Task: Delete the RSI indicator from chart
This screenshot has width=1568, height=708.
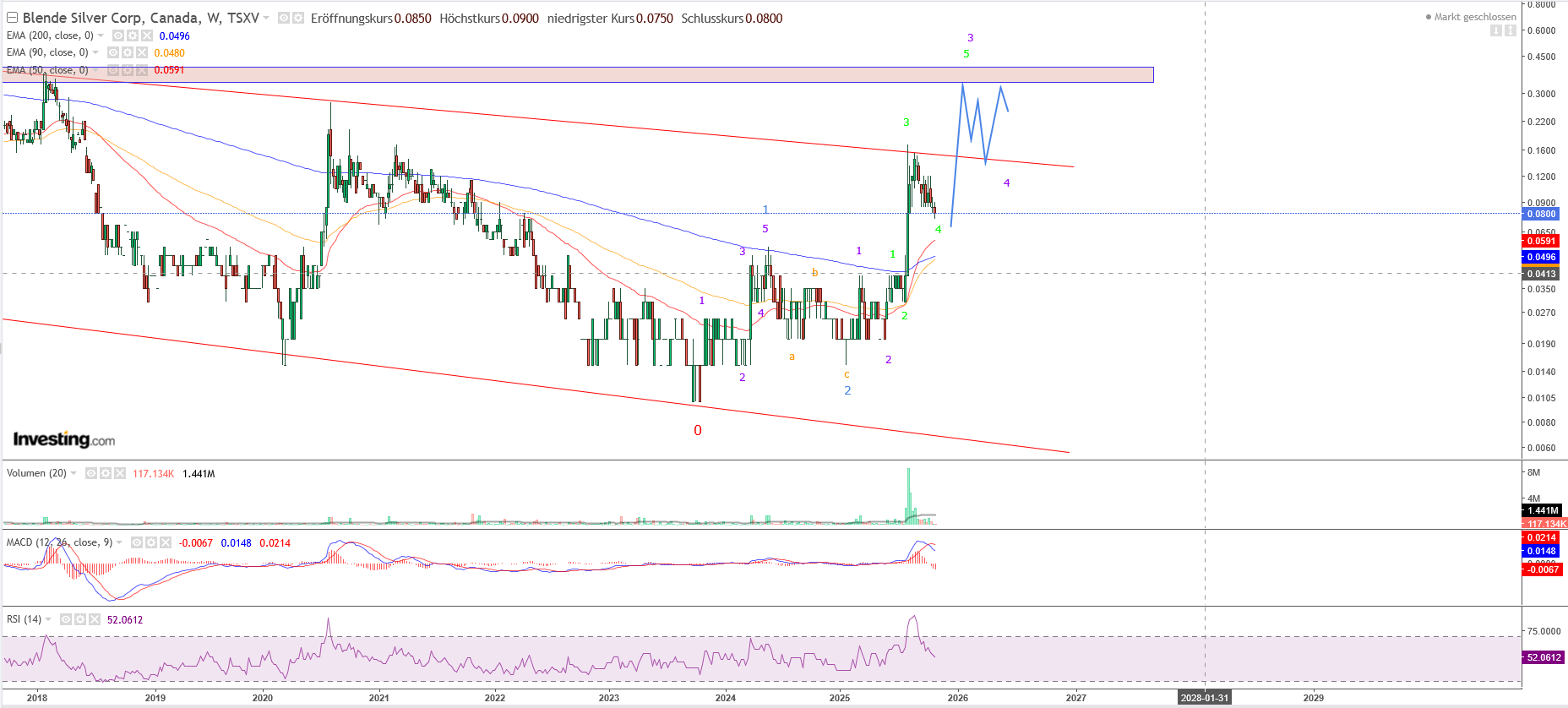Action: [94, 619]
